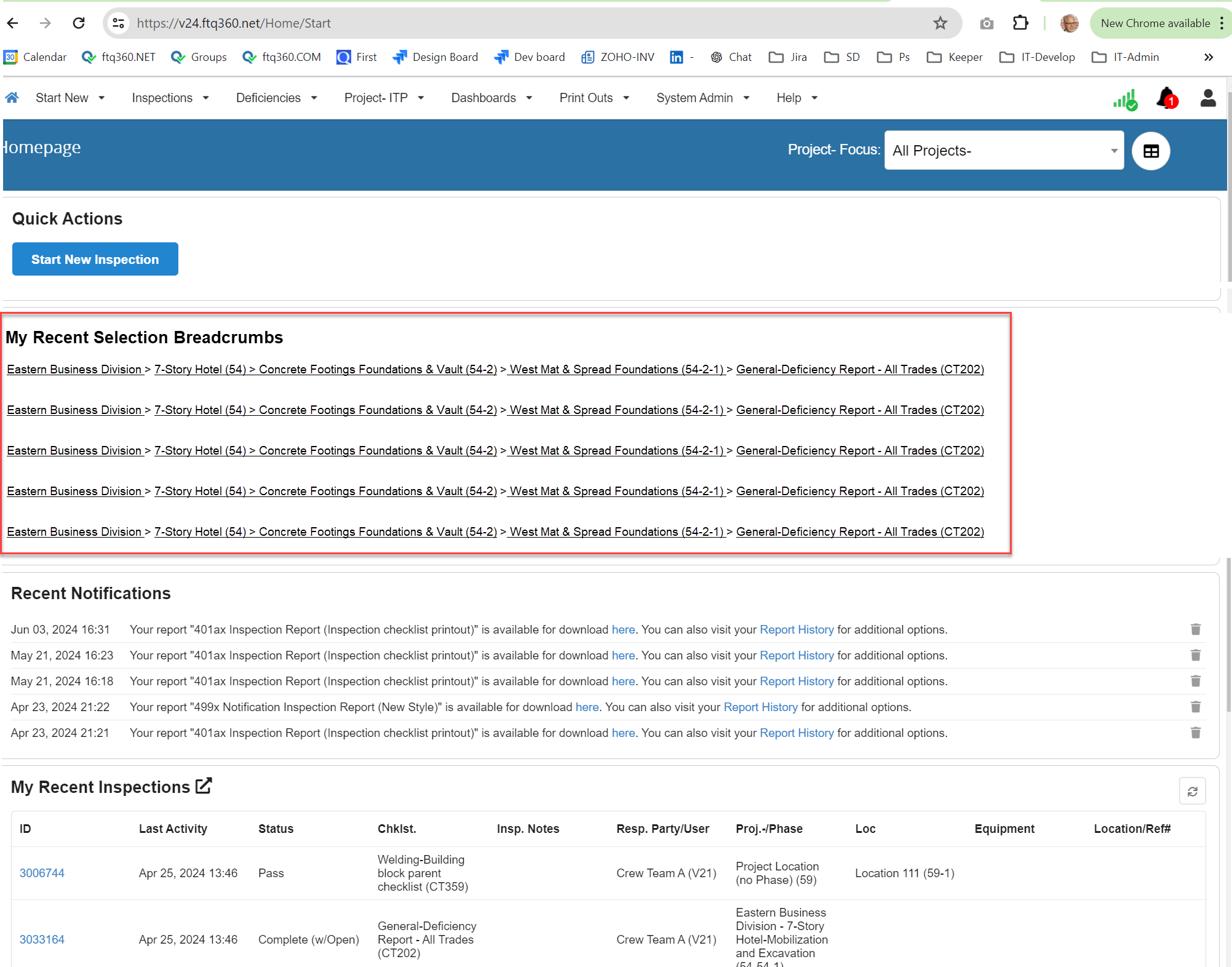The image size is (1232, 967).
Task: Click the green signal status chart icon
Action: pyautogui.click(x=1125, y=100)
